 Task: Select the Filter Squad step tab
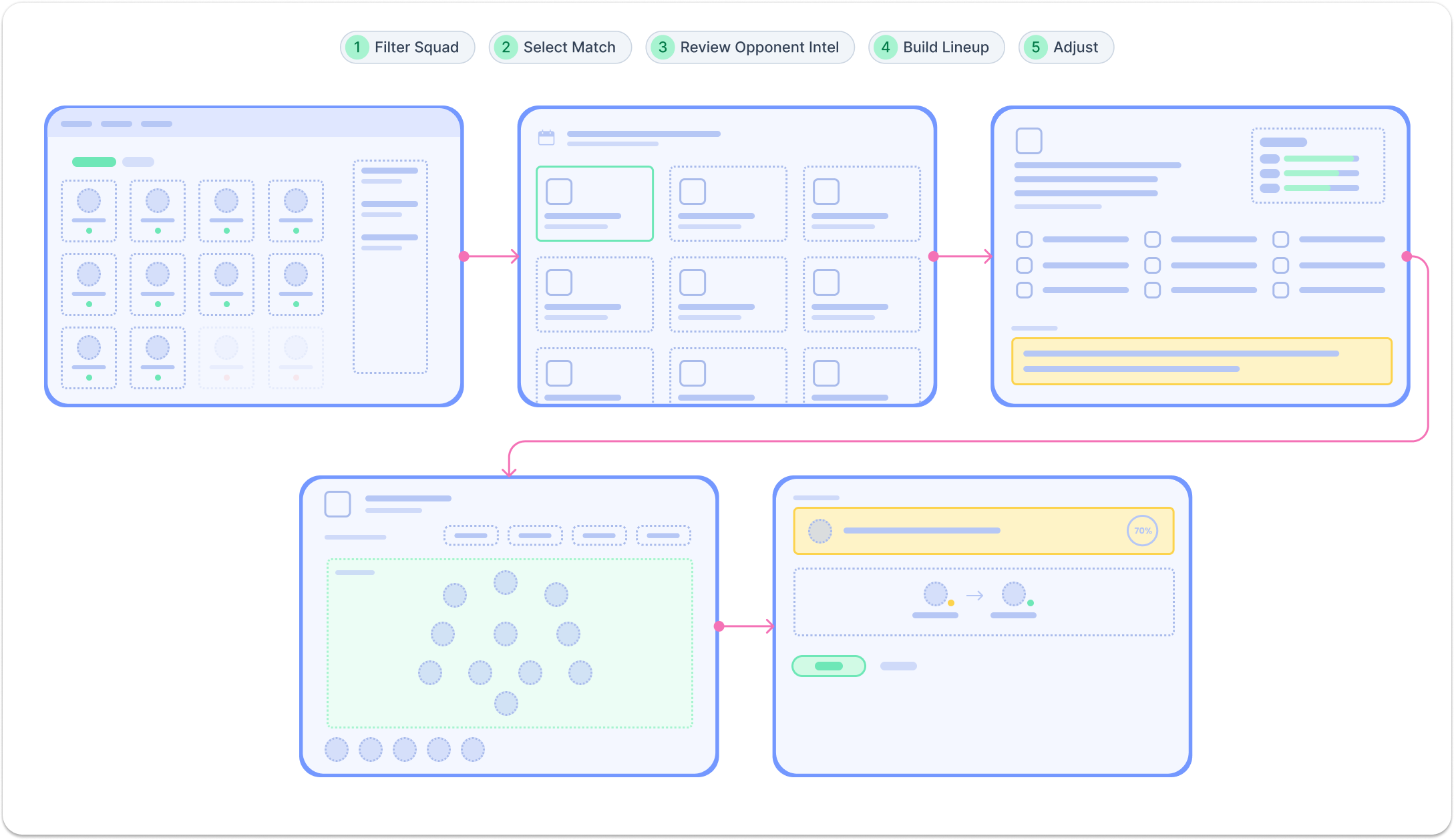[407, 47]
